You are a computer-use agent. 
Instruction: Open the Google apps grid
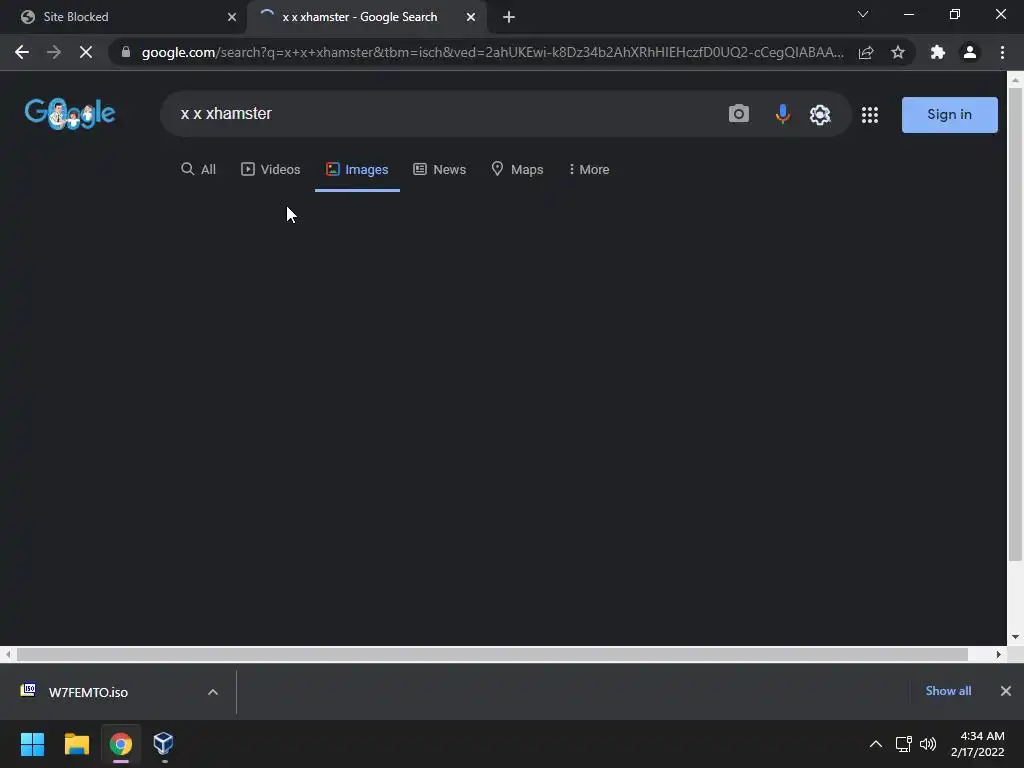pyautogui.click(x=870, y=115)
